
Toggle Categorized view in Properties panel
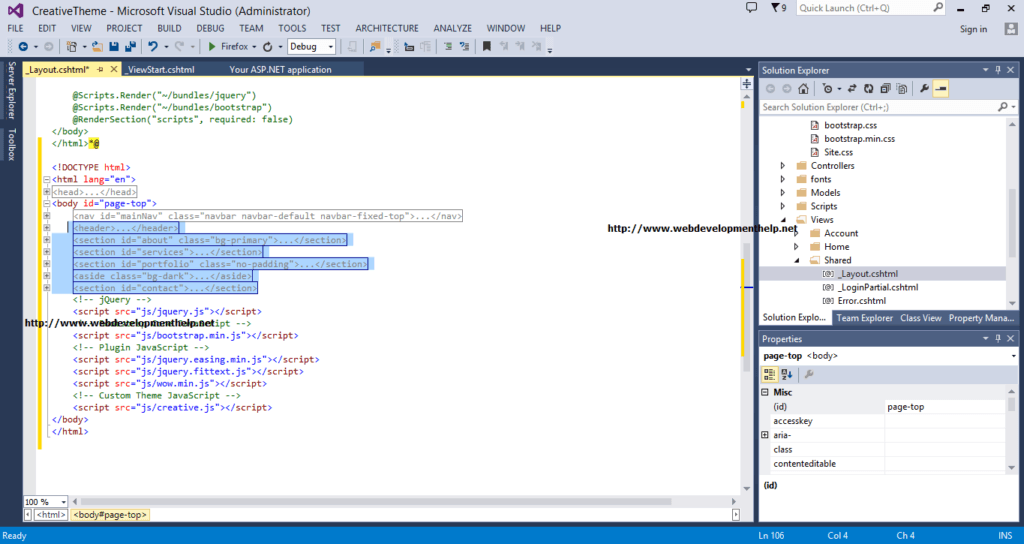pos(769,374)
